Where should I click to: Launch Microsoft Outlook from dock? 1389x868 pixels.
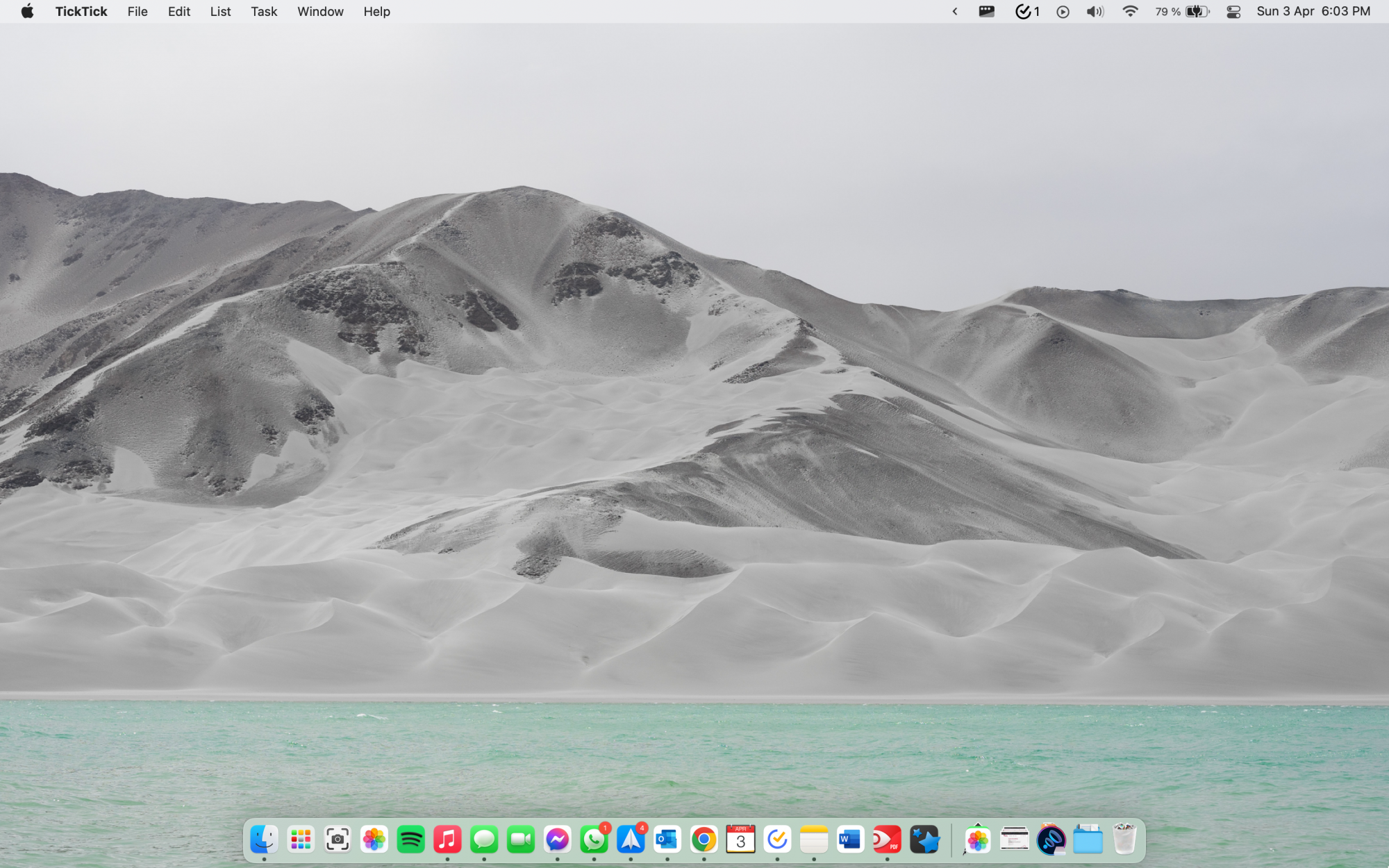[667, 840]
